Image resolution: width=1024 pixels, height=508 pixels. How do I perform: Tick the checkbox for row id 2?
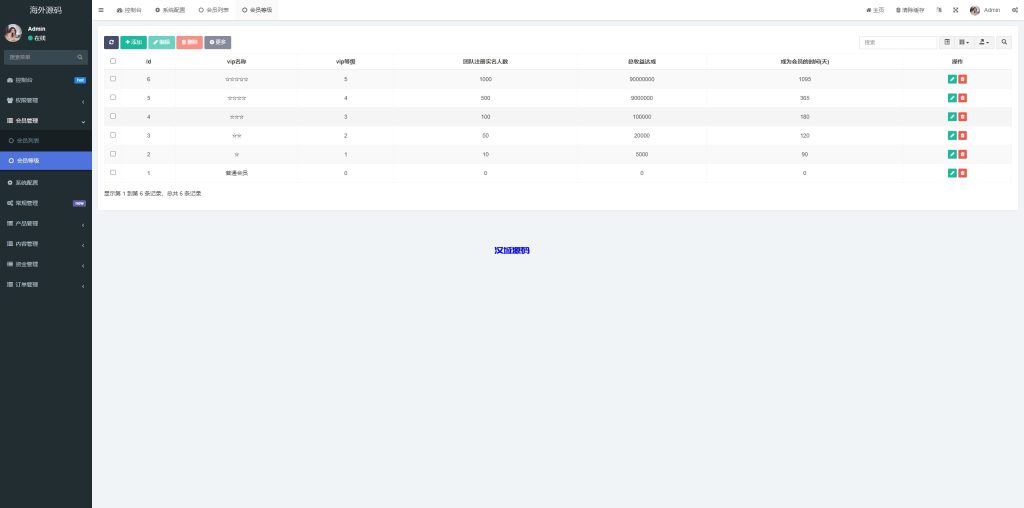(x=113, y=154)
